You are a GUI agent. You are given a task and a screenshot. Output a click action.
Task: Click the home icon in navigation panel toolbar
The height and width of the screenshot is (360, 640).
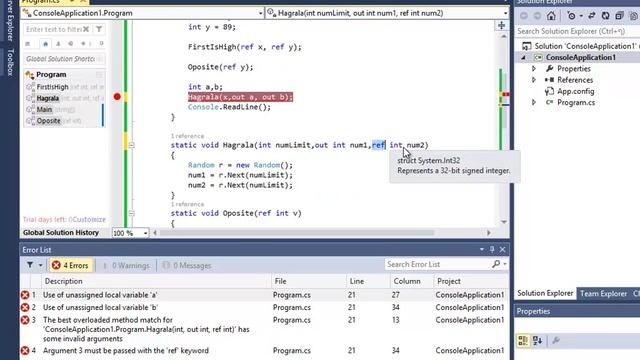point(45,44)
